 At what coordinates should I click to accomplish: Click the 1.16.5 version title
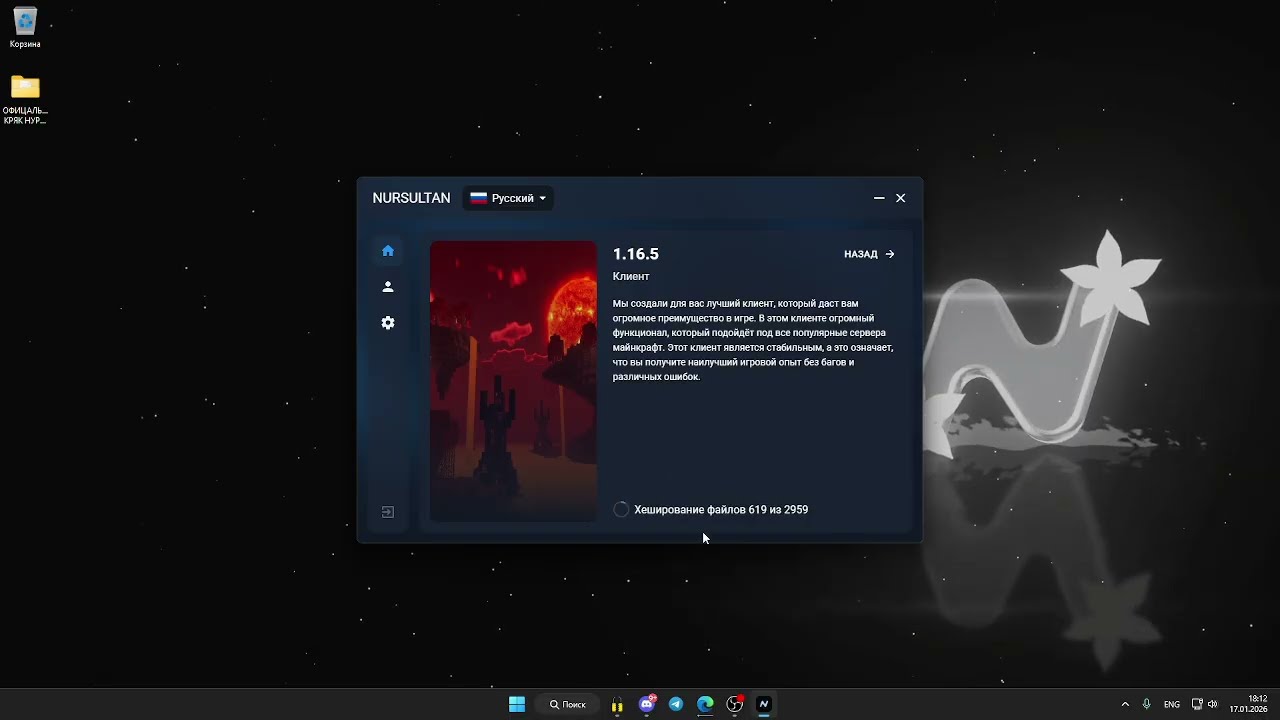(x=636, y=254)
